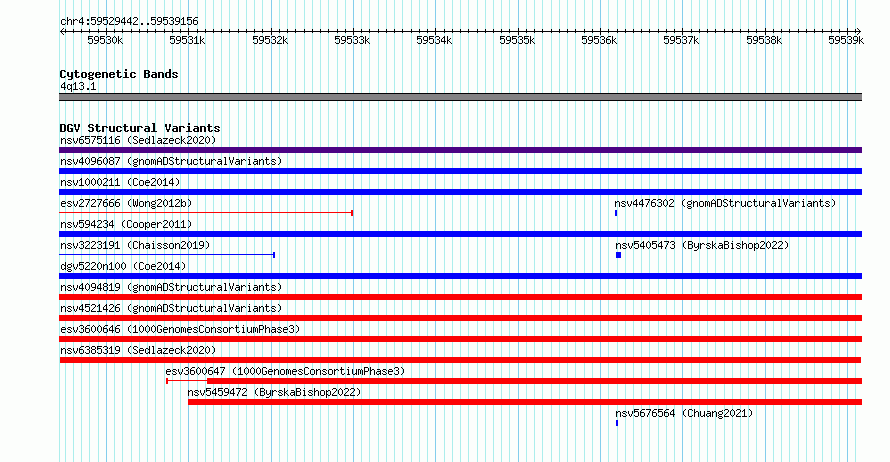Select the blue bar under nsv1000211

point(460,192)
